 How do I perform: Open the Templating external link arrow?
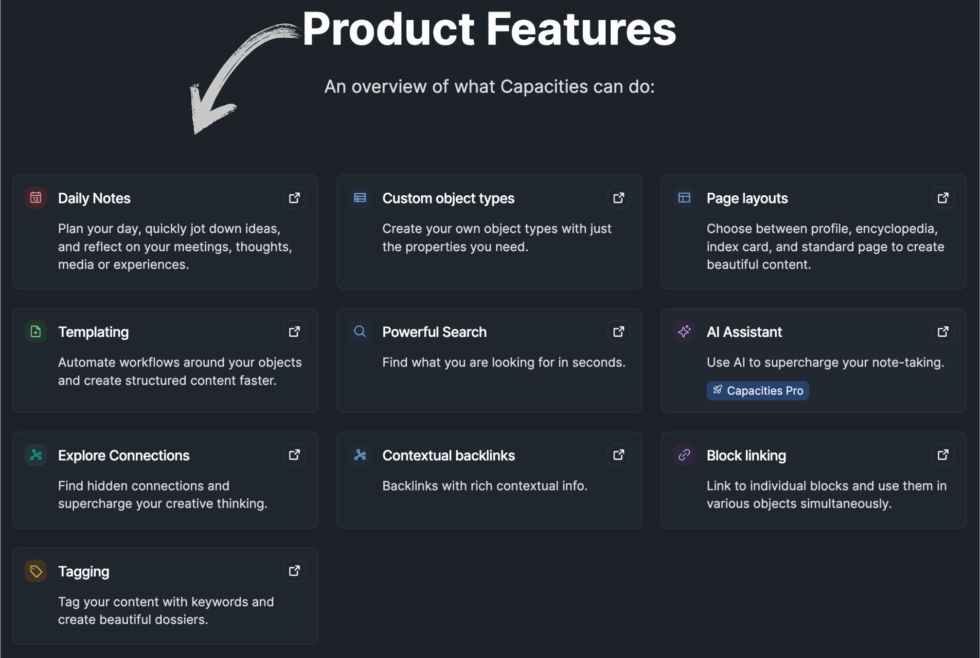point(294,332)
